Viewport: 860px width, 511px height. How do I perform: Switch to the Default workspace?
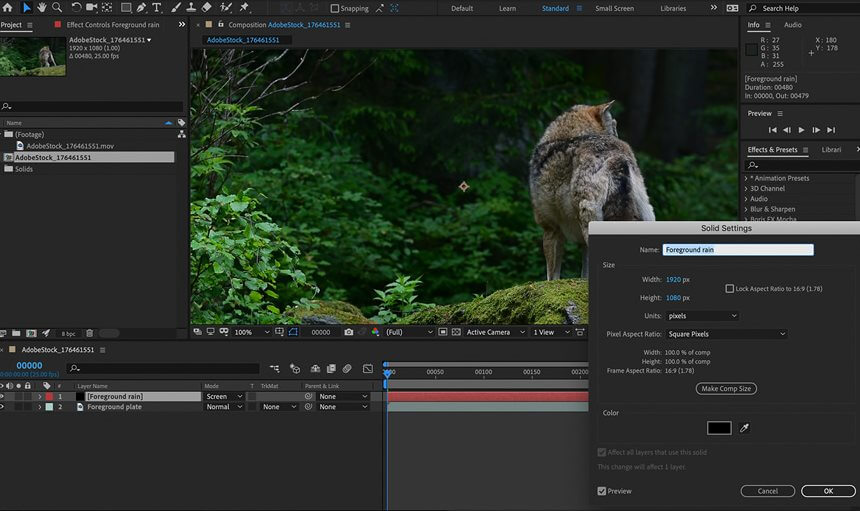point(462,8)
